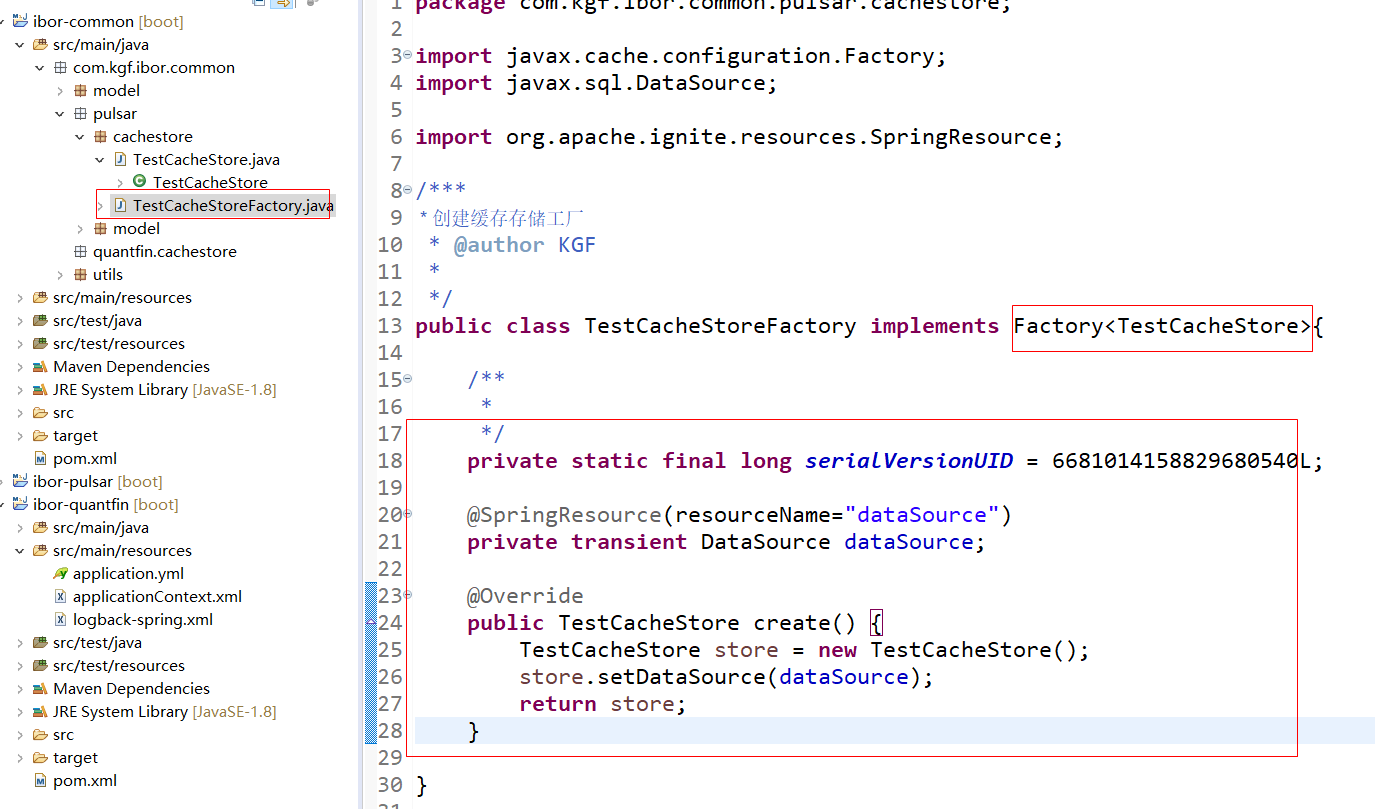Collapse the src/main/java folder in ibor-common

tap(20, 44)
